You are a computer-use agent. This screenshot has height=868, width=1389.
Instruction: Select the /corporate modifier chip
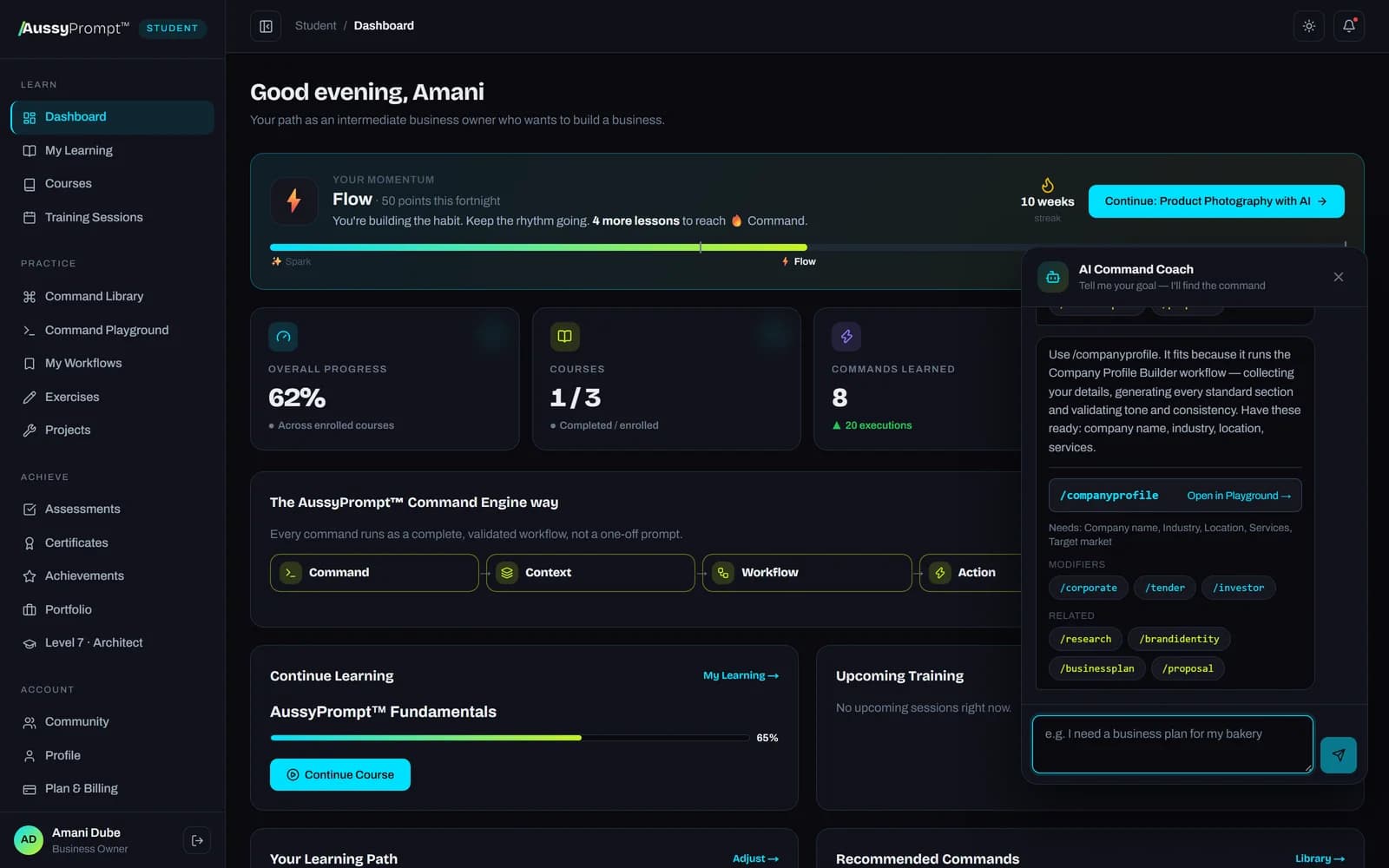(x=1089, y=588)
